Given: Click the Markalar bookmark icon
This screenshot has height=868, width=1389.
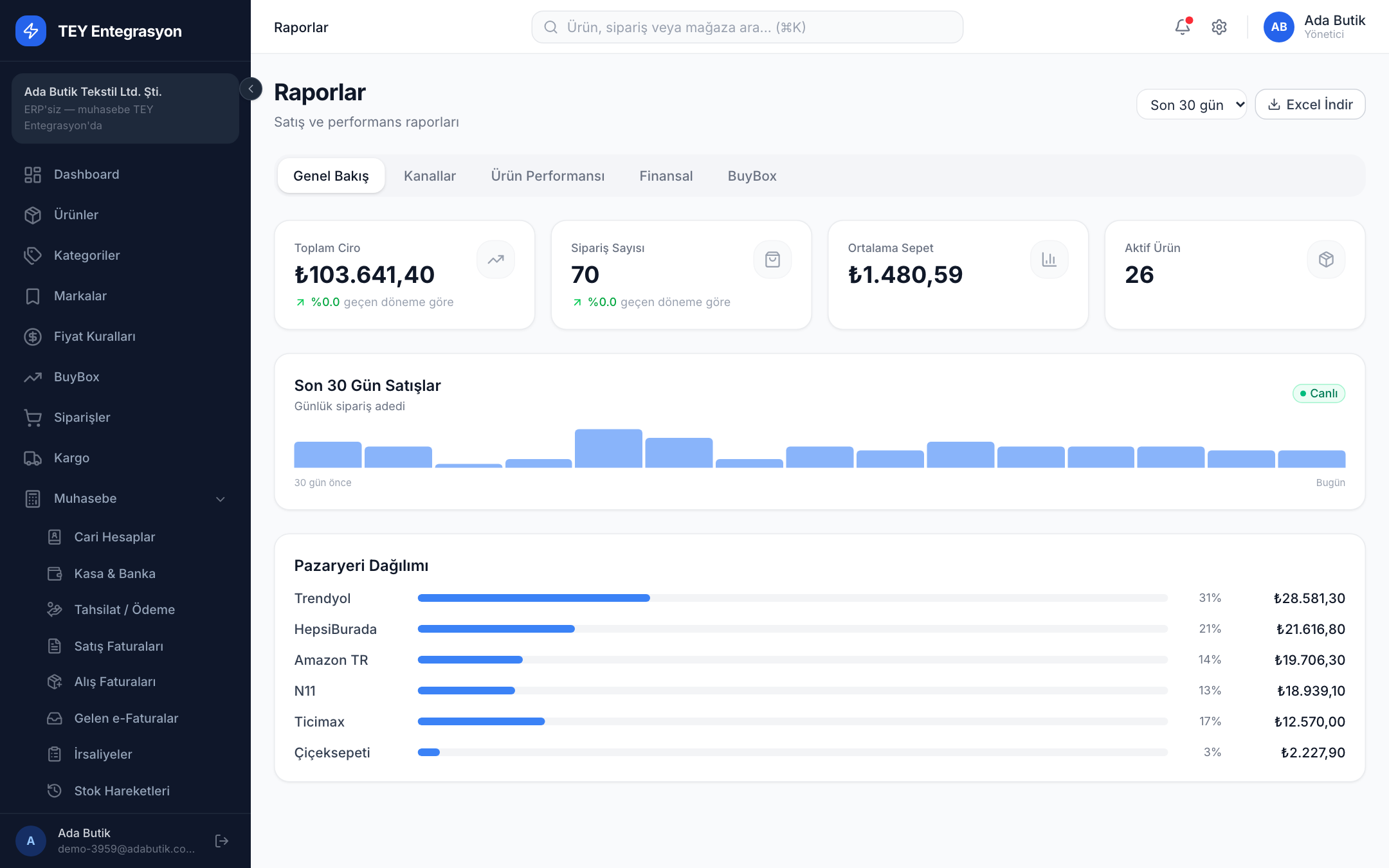Looking at the screenshot, I should click(33, 296).
